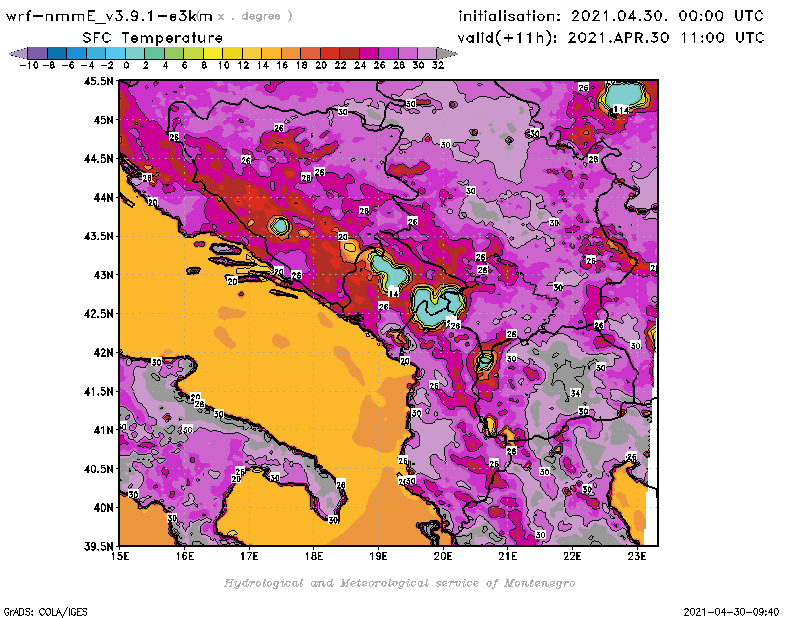Click the '19E' longitude label
The width and height of the screenshot is (800, 618).
pyautogui.click(x=378, y=556)
